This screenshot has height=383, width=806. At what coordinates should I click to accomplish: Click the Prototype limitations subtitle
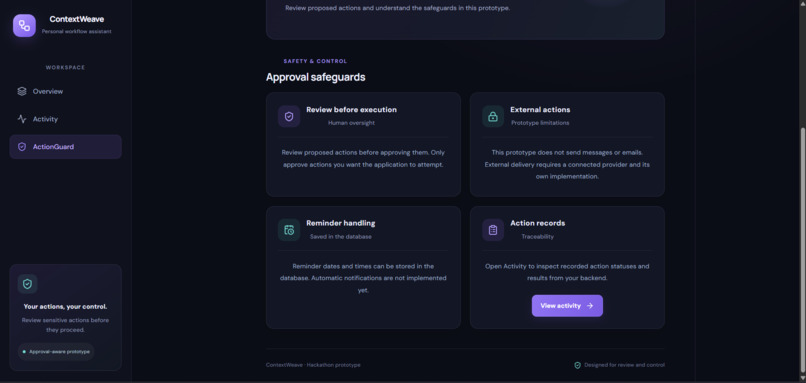click(540, 123)
